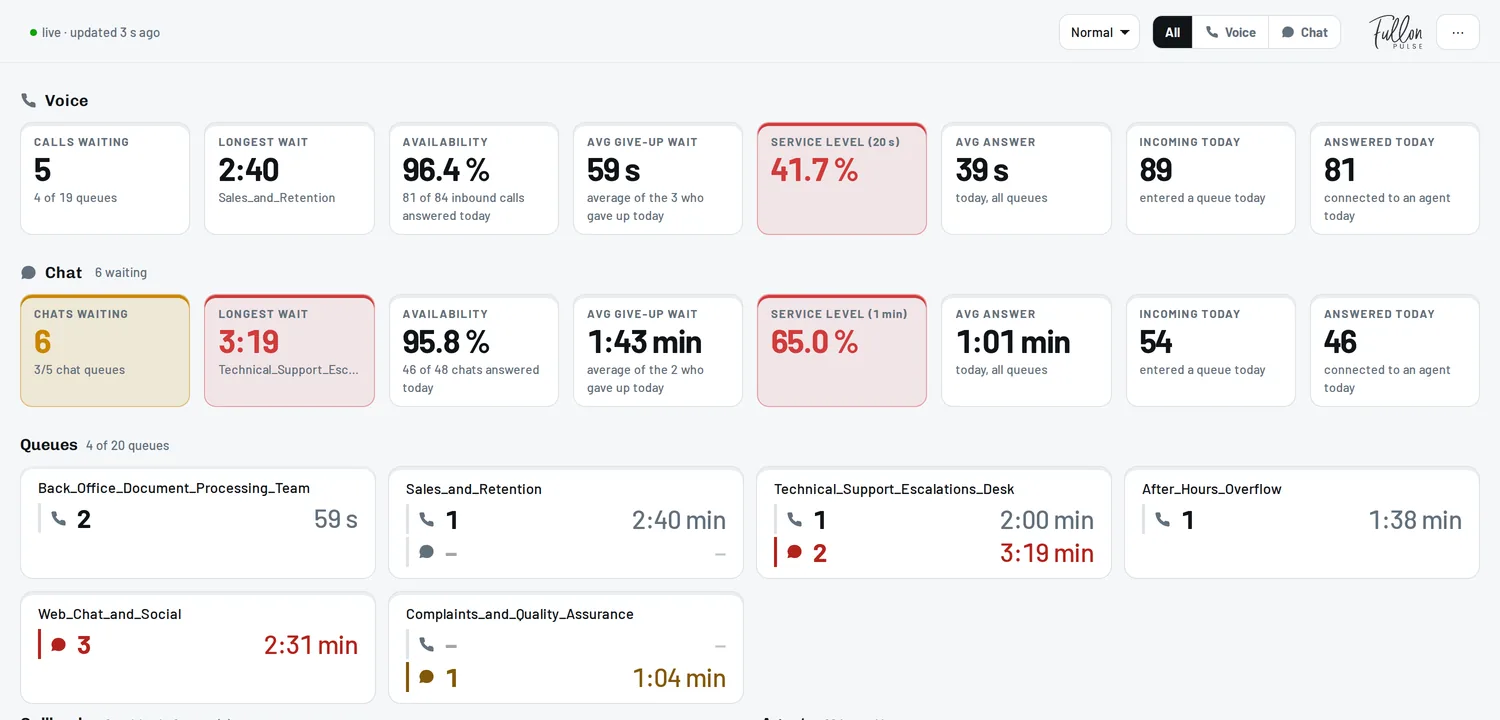
Task: Click the chat Longest Wait 3:19 card
Action: point(290,351)
